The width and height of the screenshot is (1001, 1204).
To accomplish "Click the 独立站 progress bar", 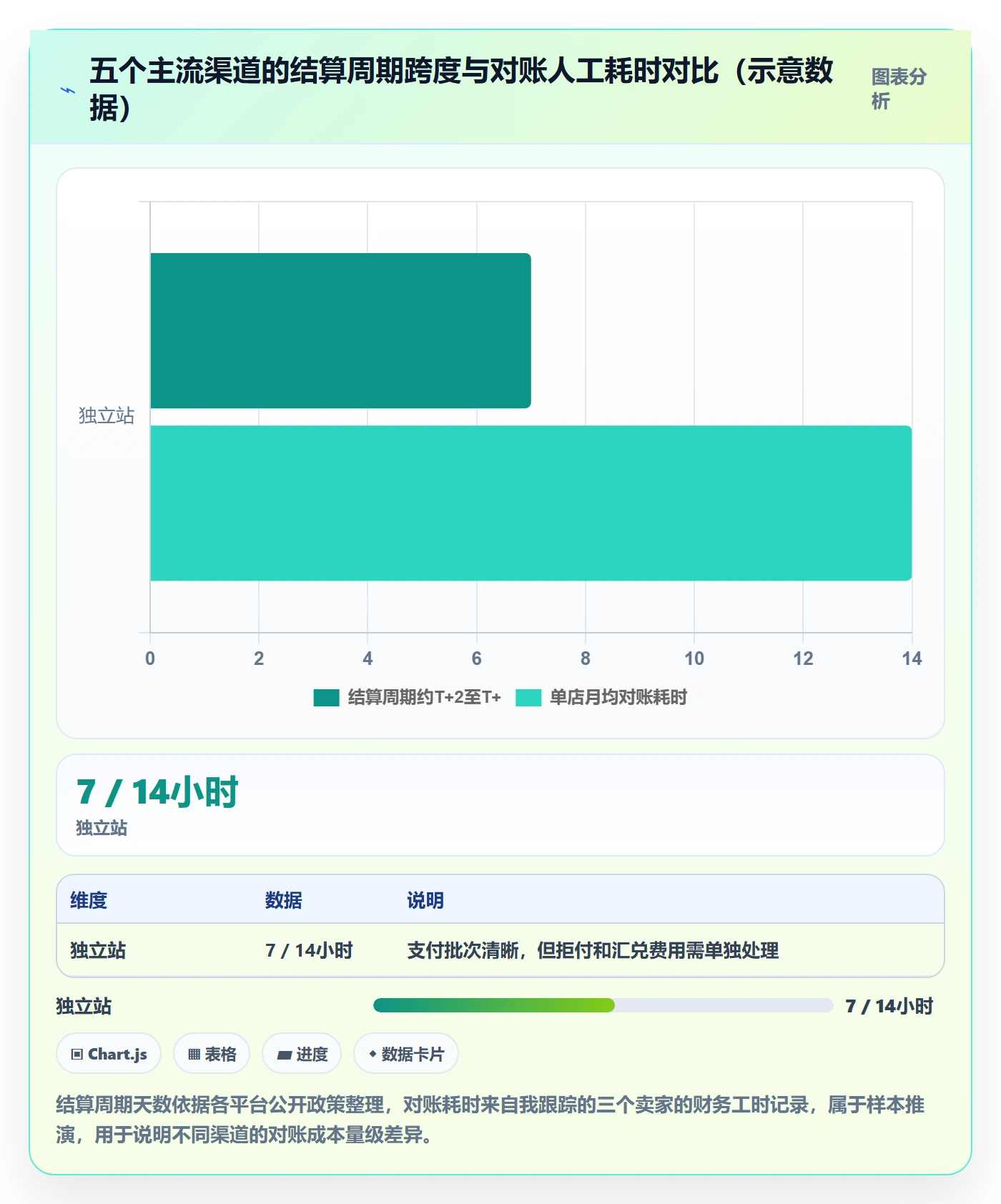I will pos(603,1005).
